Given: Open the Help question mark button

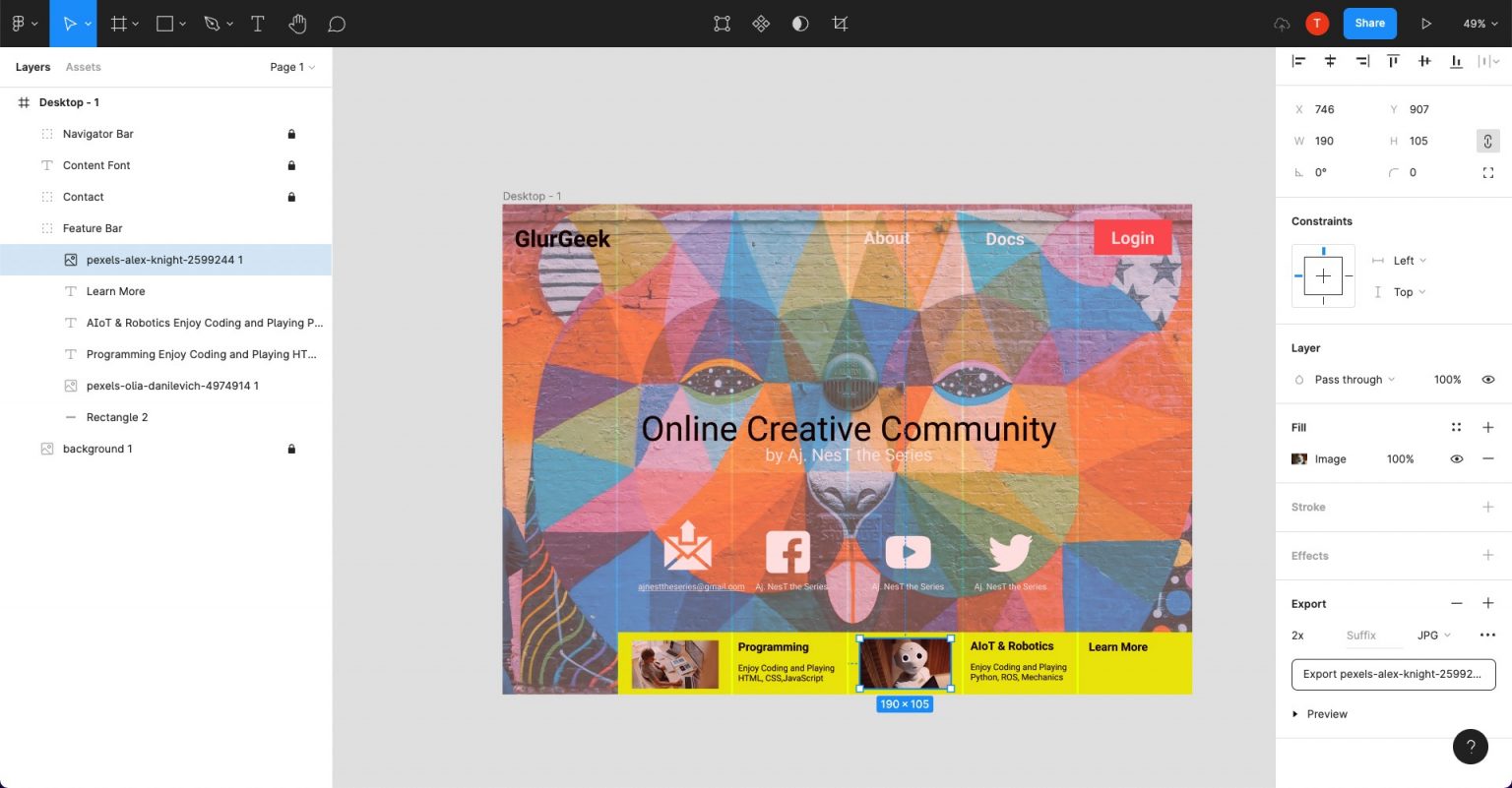Looking at the screenshot, I should (1470, 747).
